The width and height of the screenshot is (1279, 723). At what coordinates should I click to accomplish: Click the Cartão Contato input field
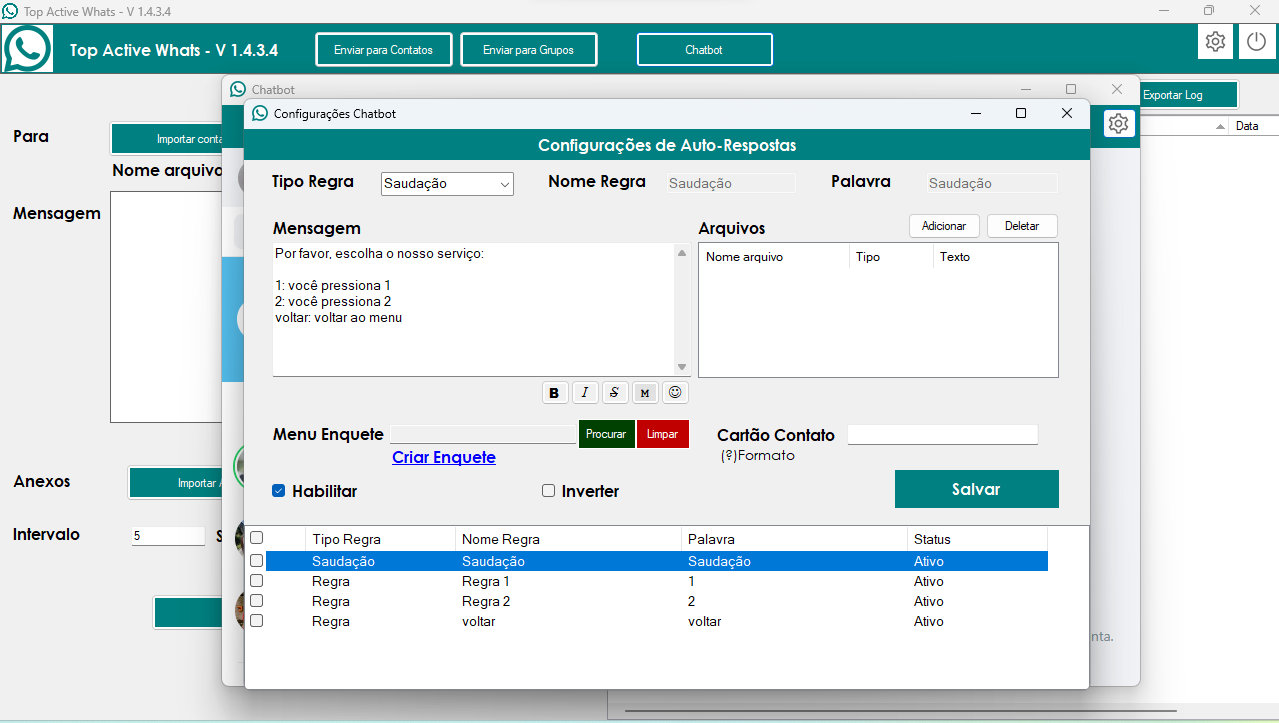943,434
